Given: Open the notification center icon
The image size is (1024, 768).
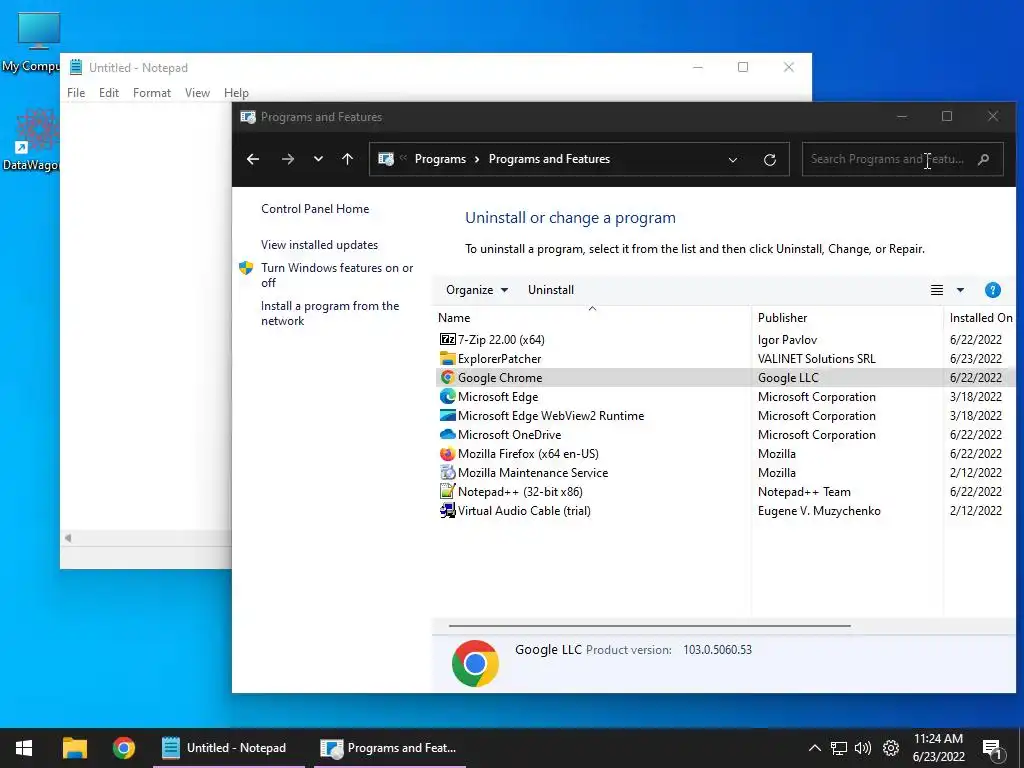Looking at the screenshot, I should pyautogui.click(x=993, y=749).
